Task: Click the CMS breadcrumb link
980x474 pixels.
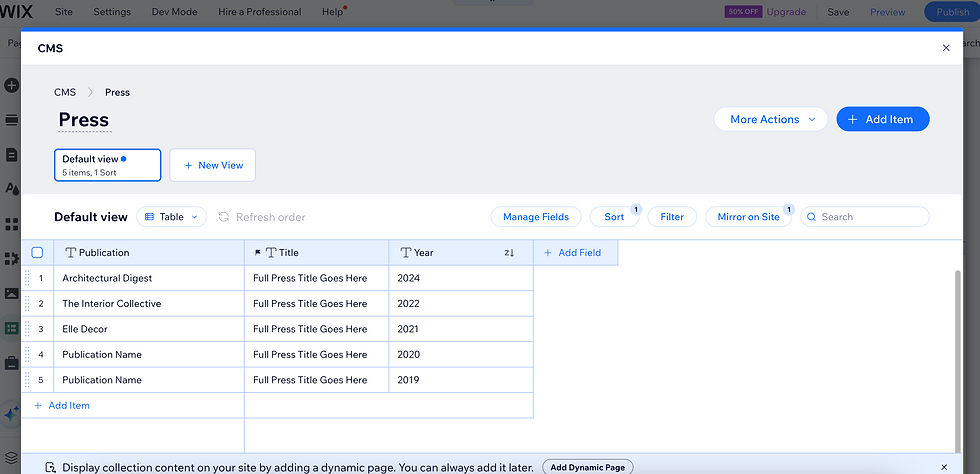Action: click(x=65, y=92)
